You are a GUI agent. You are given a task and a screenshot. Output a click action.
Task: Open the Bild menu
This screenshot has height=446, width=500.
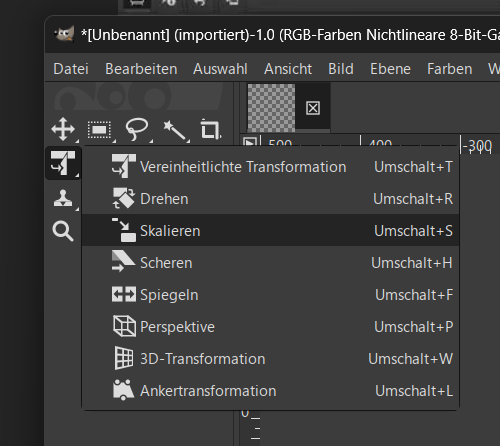pyautogui.click(x=341, y=69)
